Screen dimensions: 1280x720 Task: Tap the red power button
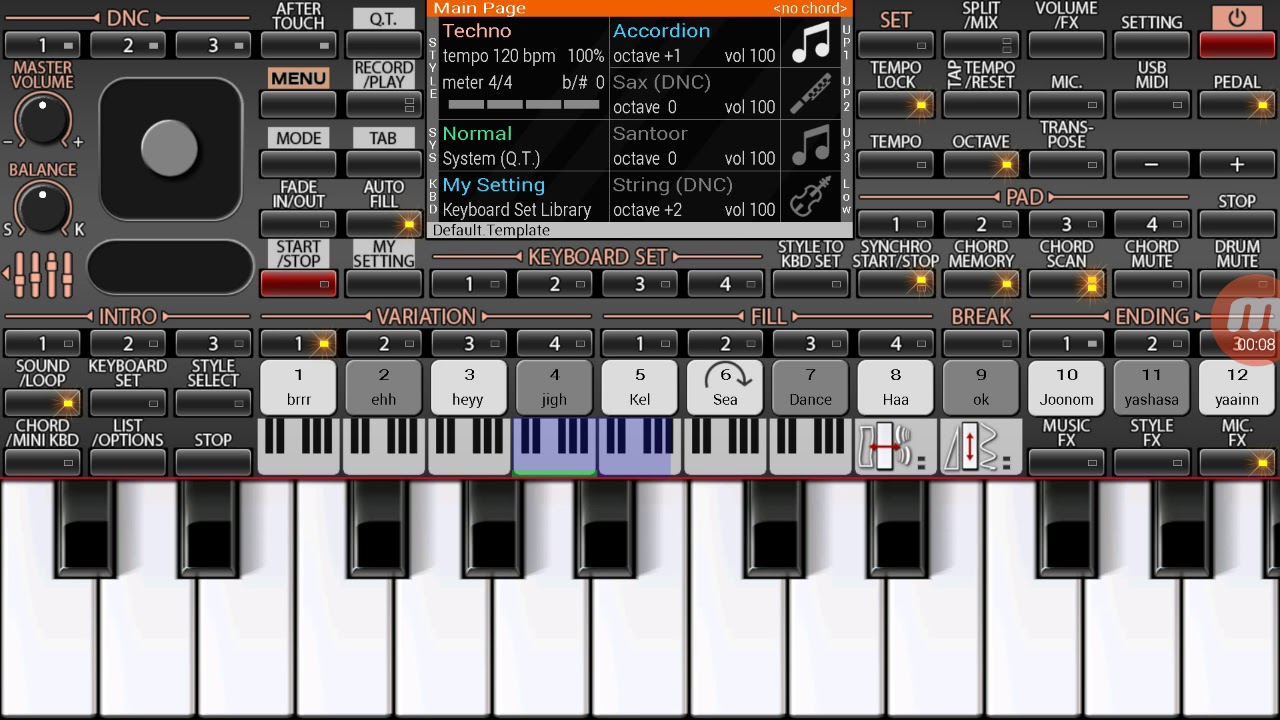(x=1237, y=45)
